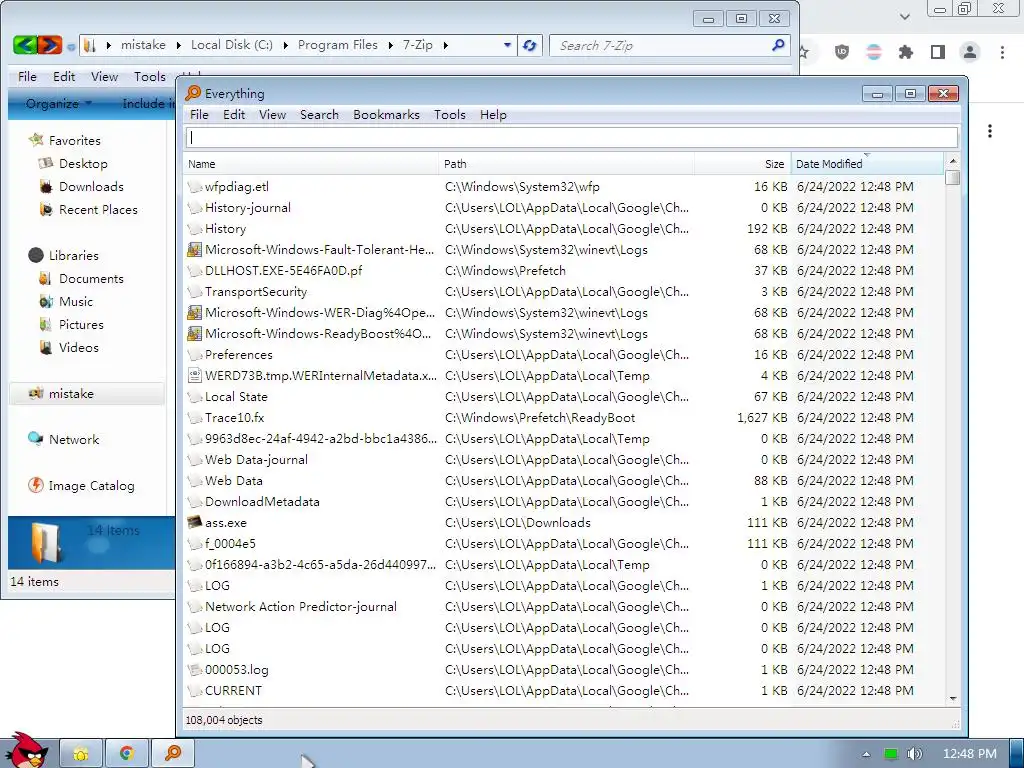Click the Everything search input field

point(572,137)
